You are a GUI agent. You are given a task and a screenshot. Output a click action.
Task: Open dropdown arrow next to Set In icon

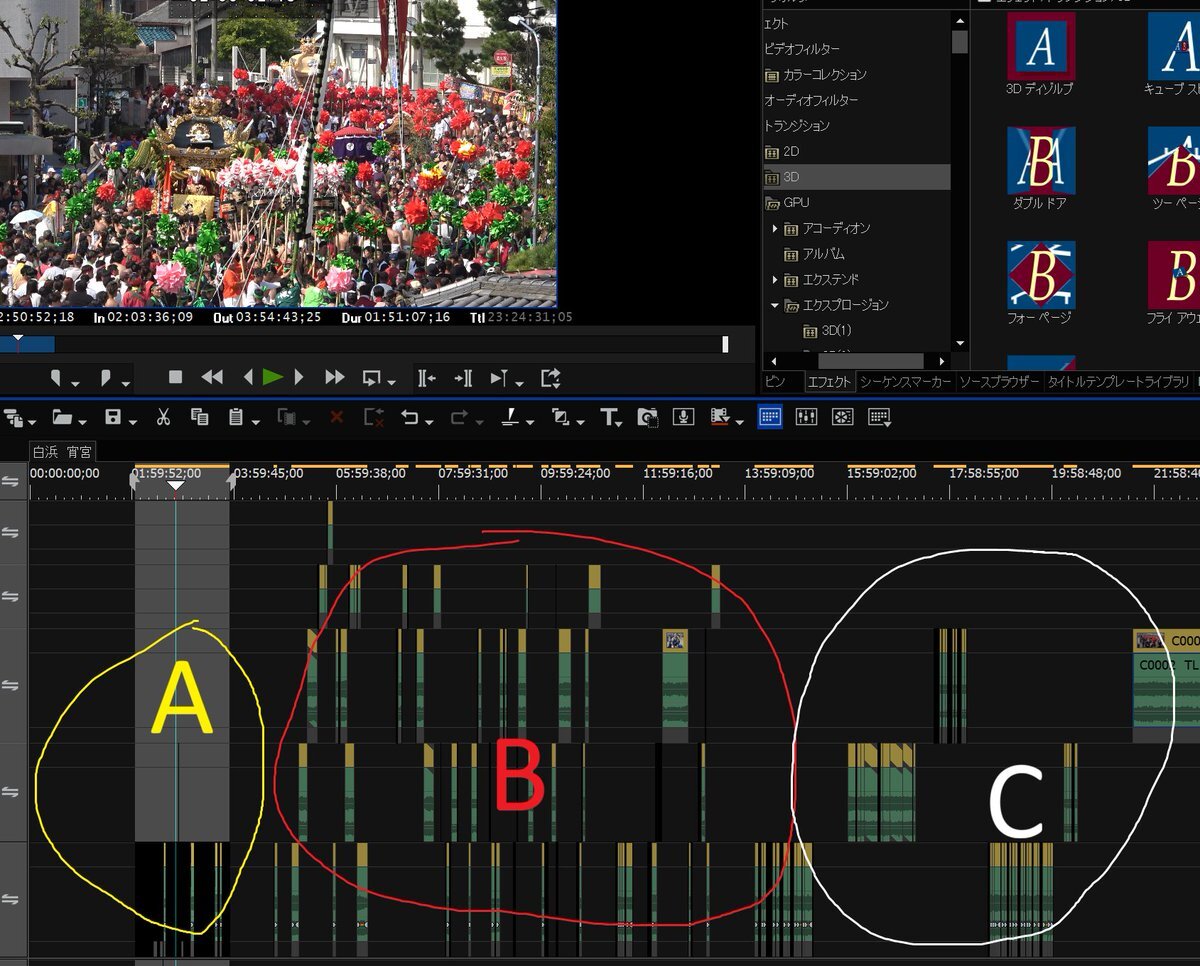pyautogui.click(x=76, y=383)
